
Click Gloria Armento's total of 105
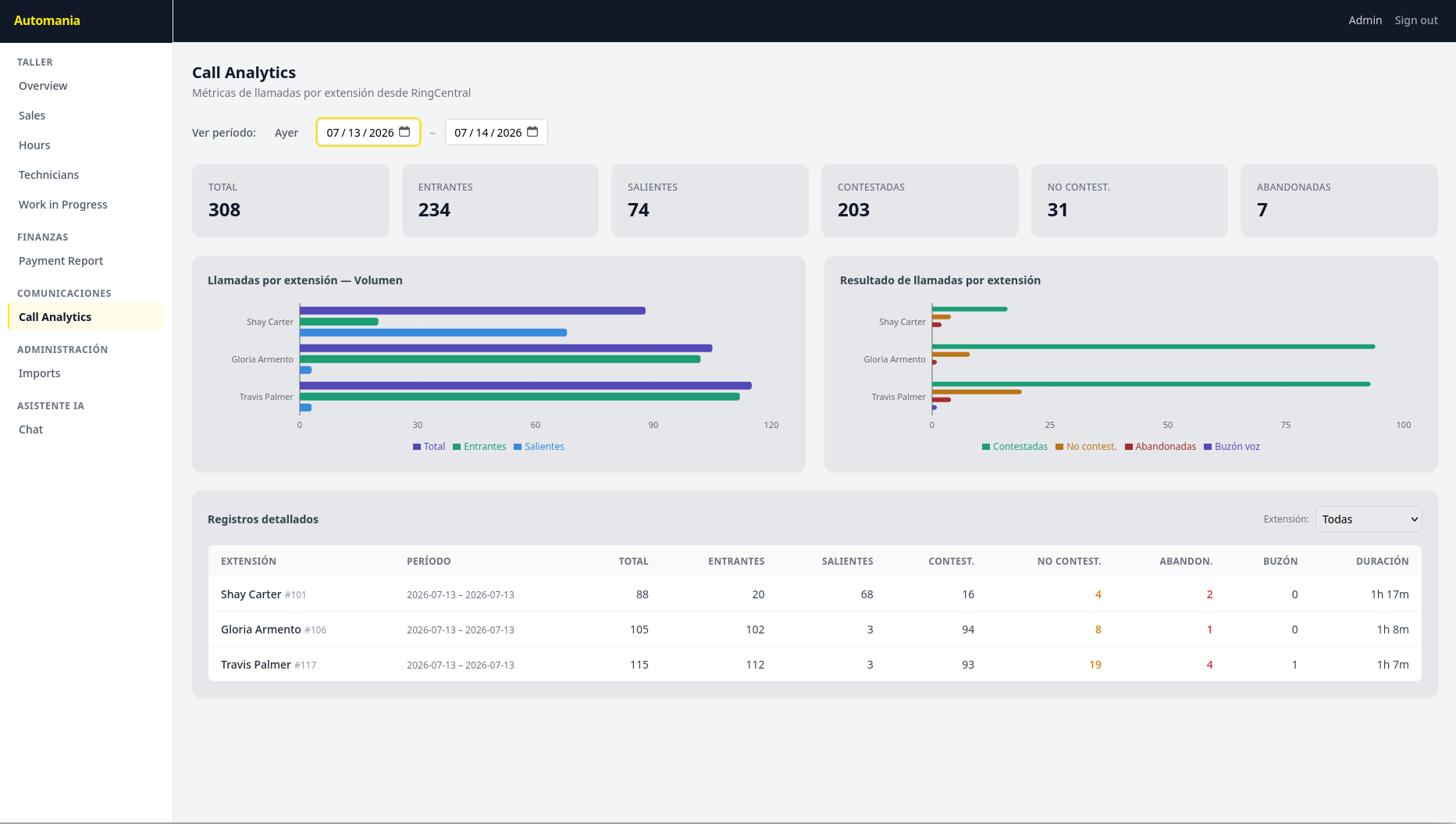tap(639, 630)
